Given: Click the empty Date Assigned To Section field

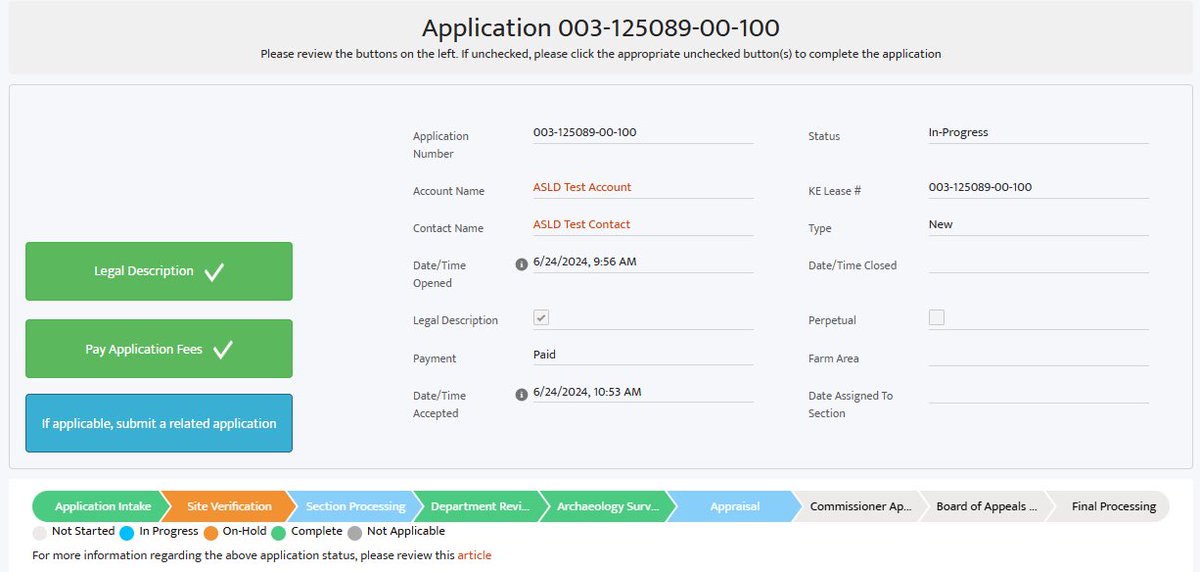Looking at the screenshot, I should pyautogui.click(x=1039, y=392).
